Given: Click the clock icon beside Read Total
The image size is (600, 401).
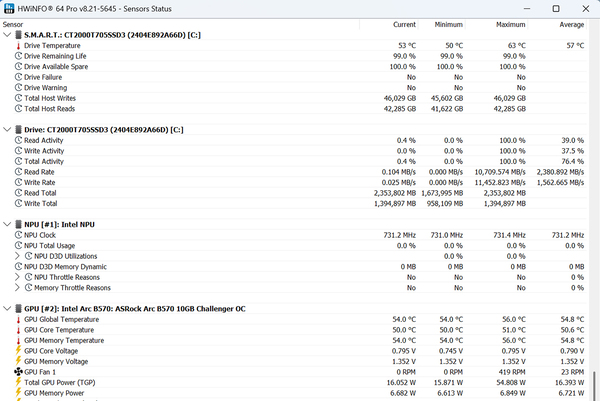Looking at the screenshot, I should point(18,193).
